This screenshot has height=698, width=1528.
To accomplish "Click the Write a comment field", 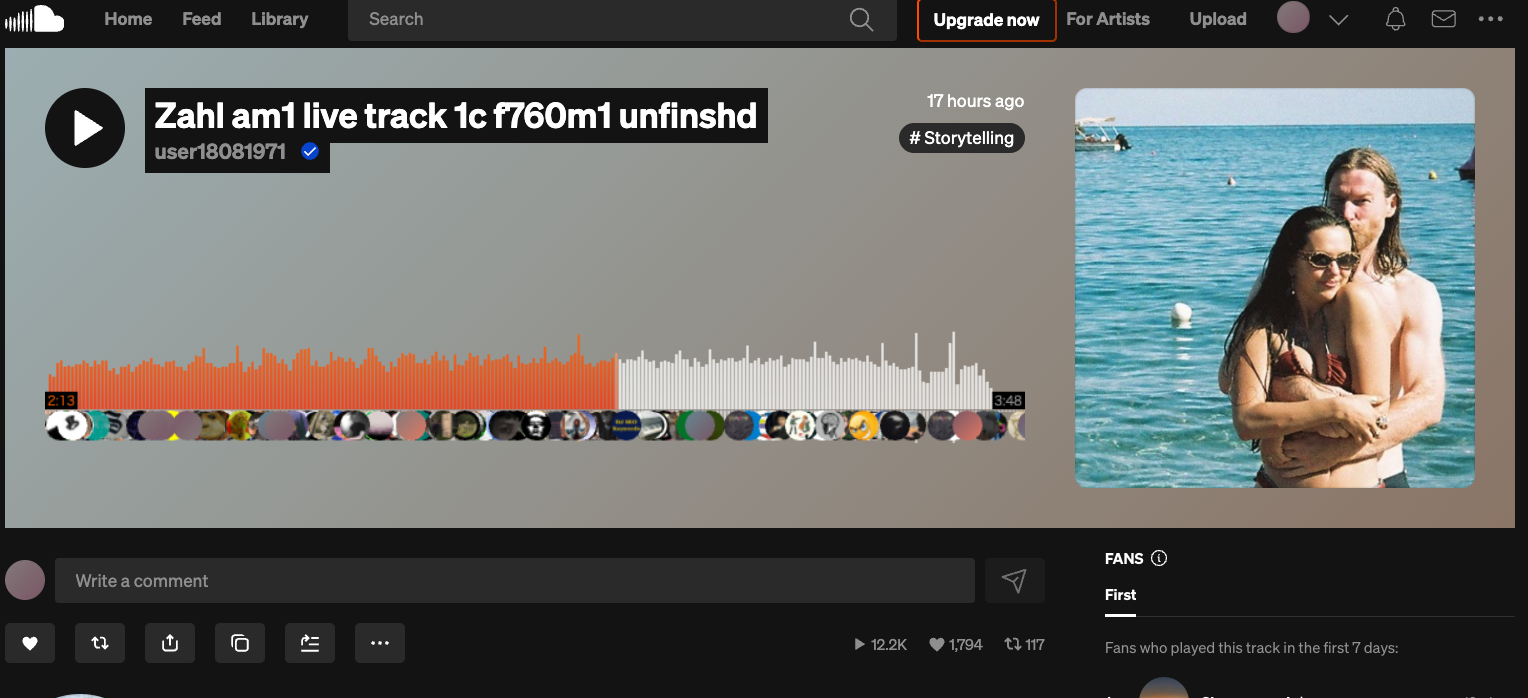I will (515, 581).
